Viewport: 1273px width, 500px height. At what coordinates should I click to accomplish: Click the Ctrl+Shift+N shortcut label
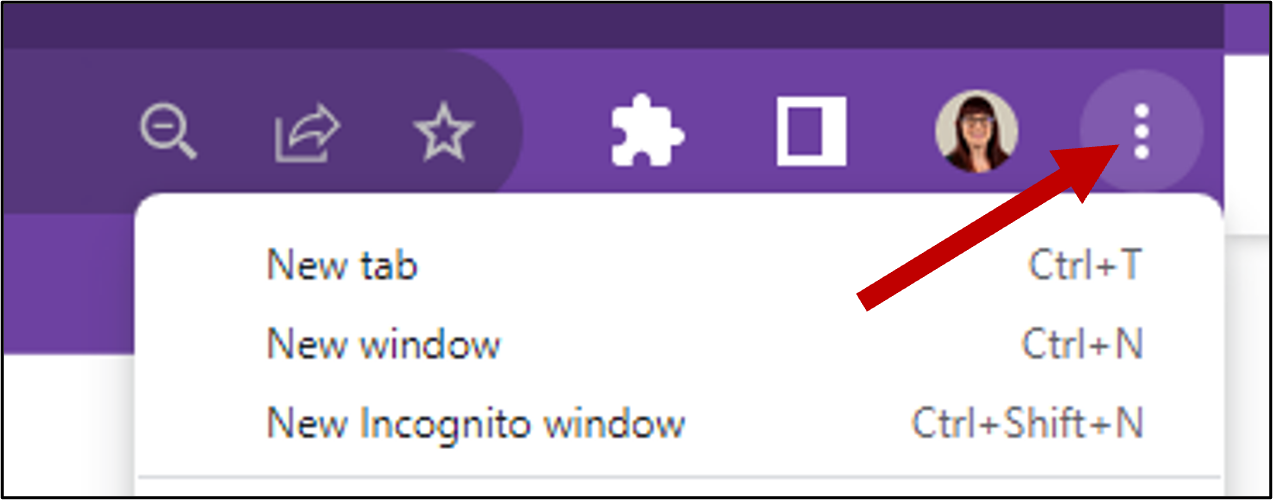pos(1027,423)
